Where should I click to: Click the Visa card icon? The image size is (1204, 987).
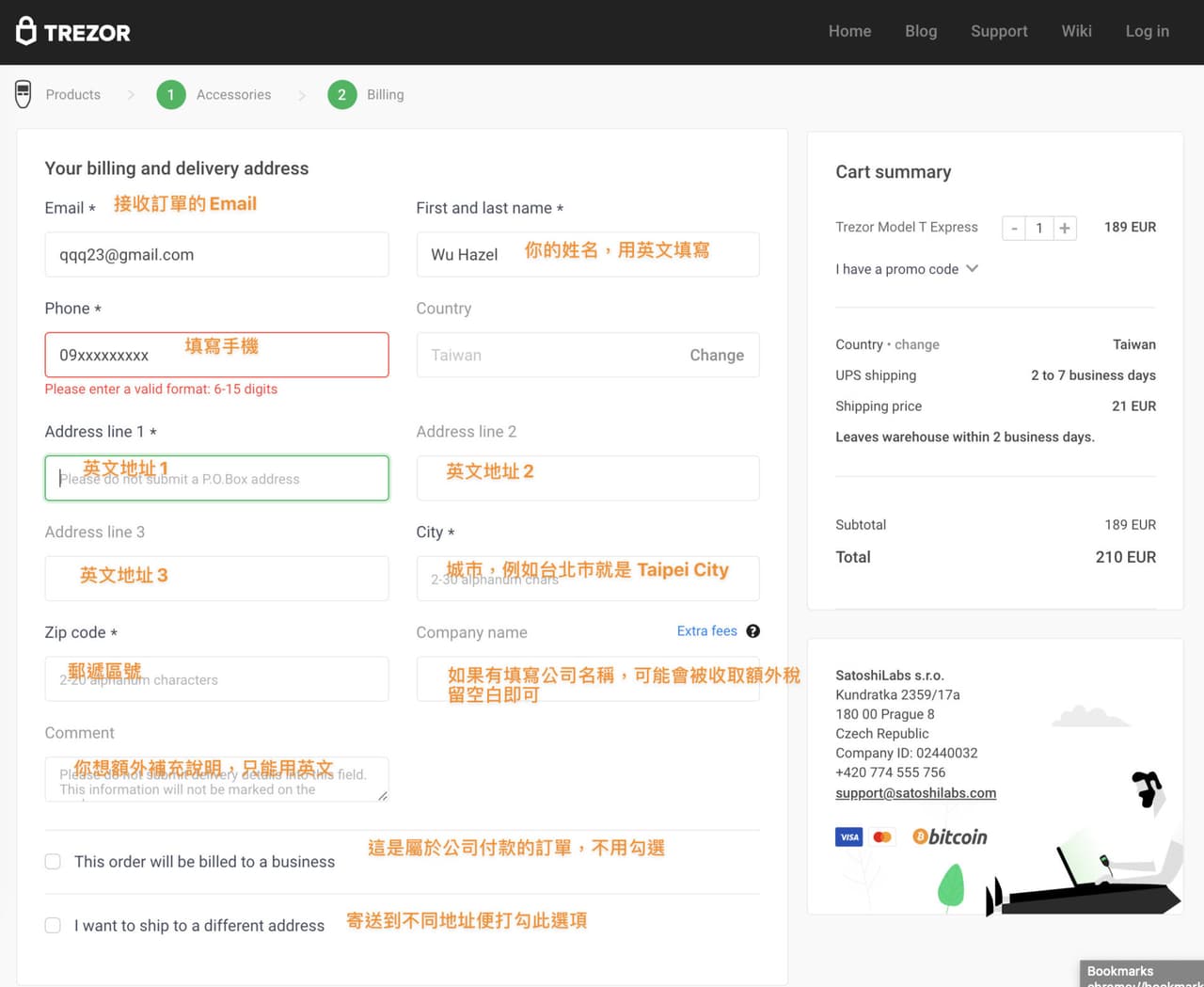[849, 836]
